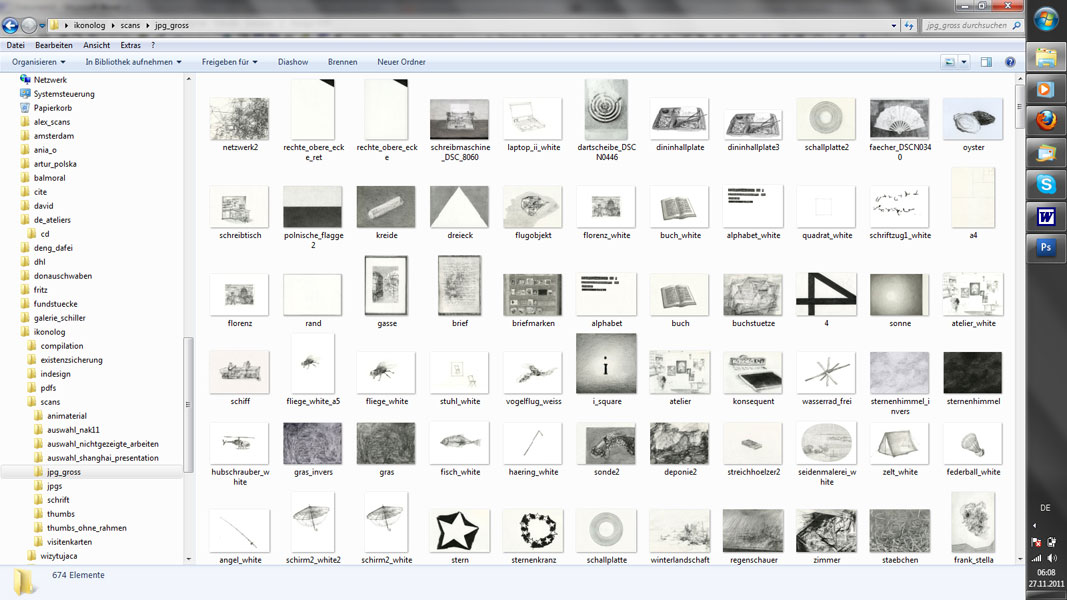Select the jpgs folder in the tree
The width and height of the screenshot is (1067, 600).
tap(54, 486)
